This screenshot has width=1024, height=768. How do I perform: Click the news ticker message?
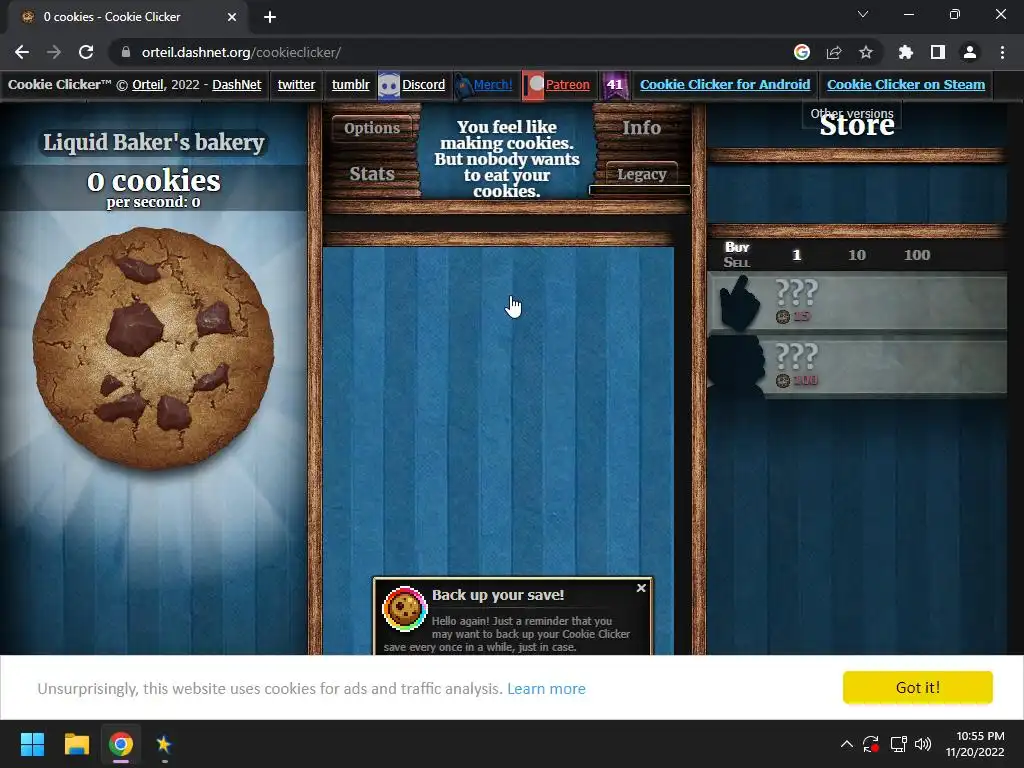click(x=506, y=159)
